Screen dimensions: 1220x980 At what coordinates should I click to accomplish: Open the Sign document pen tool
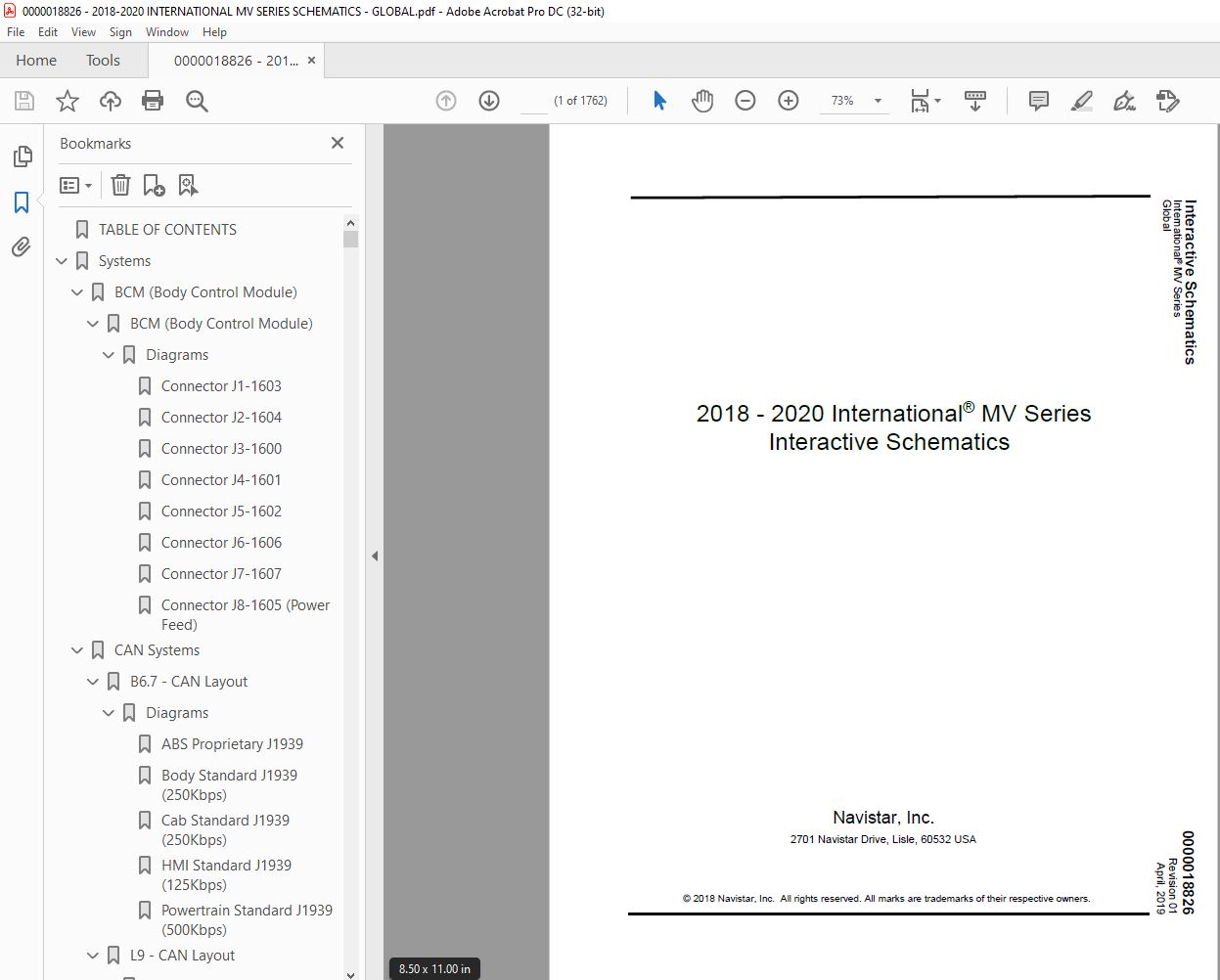coord(1125,101)
